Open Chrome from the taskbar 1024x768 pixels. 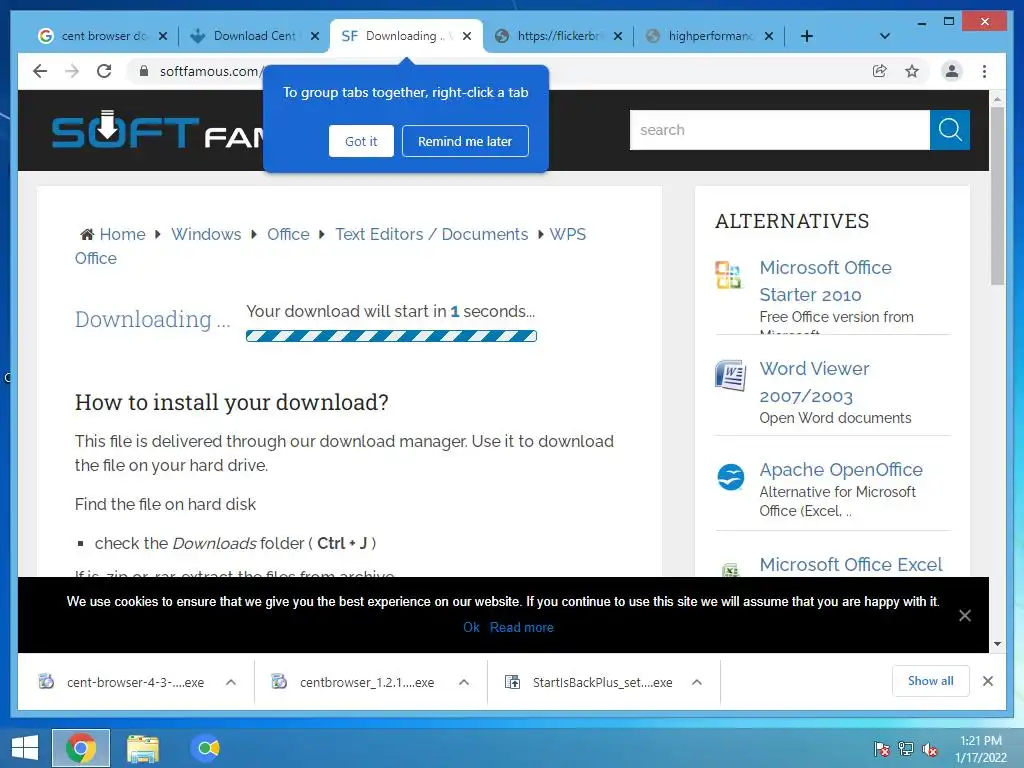(81, 748)
